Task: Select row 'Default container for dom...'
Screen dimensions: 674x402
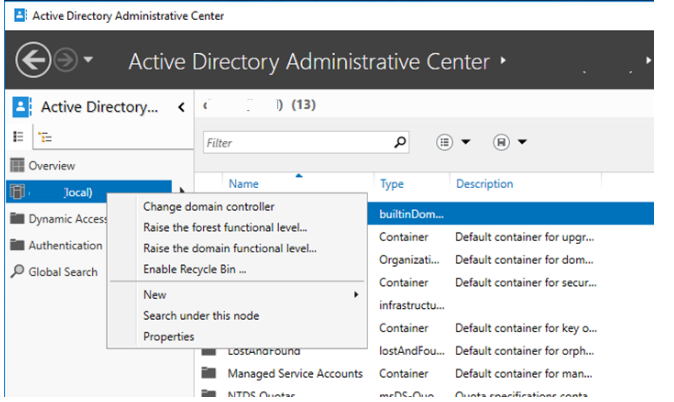Action: (524, 260)
